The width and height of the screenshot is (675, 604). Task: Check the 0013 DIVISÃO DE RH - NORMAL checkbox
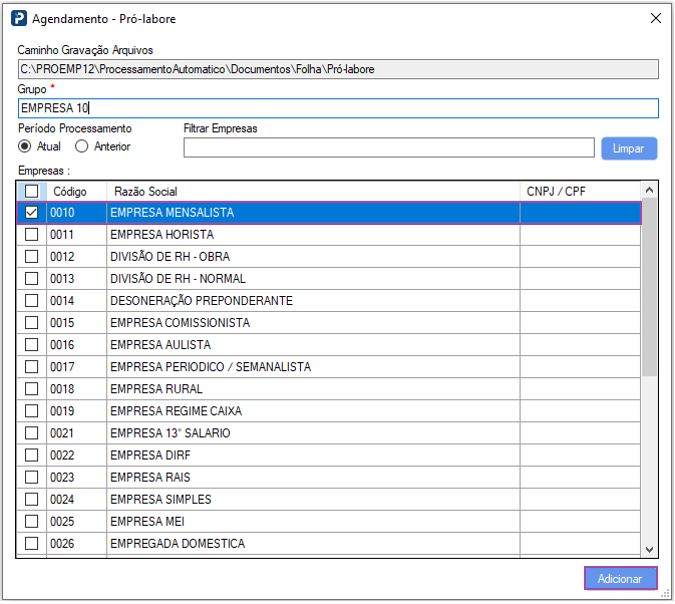coord(31,279)
